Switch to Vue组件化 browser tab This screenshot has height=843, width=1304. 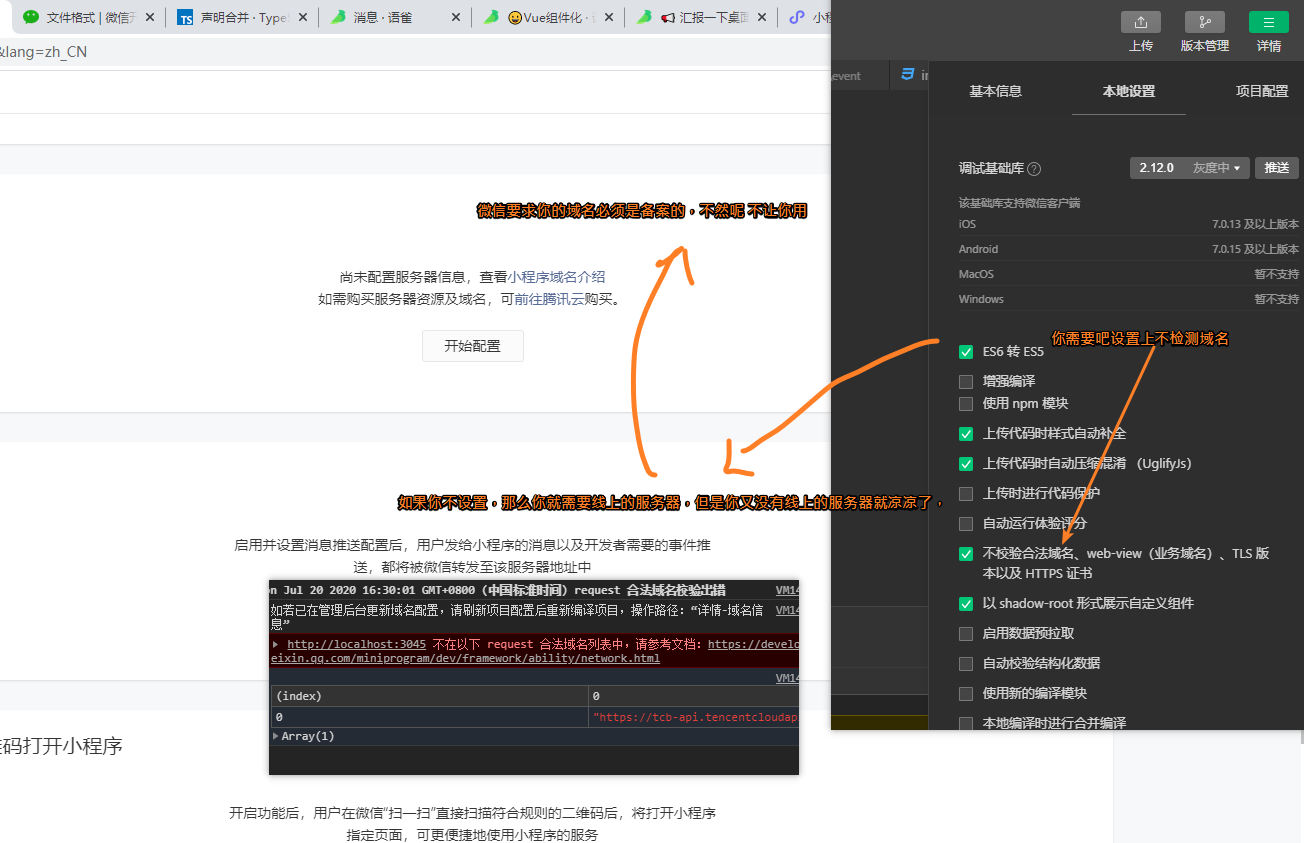(549, 17)
